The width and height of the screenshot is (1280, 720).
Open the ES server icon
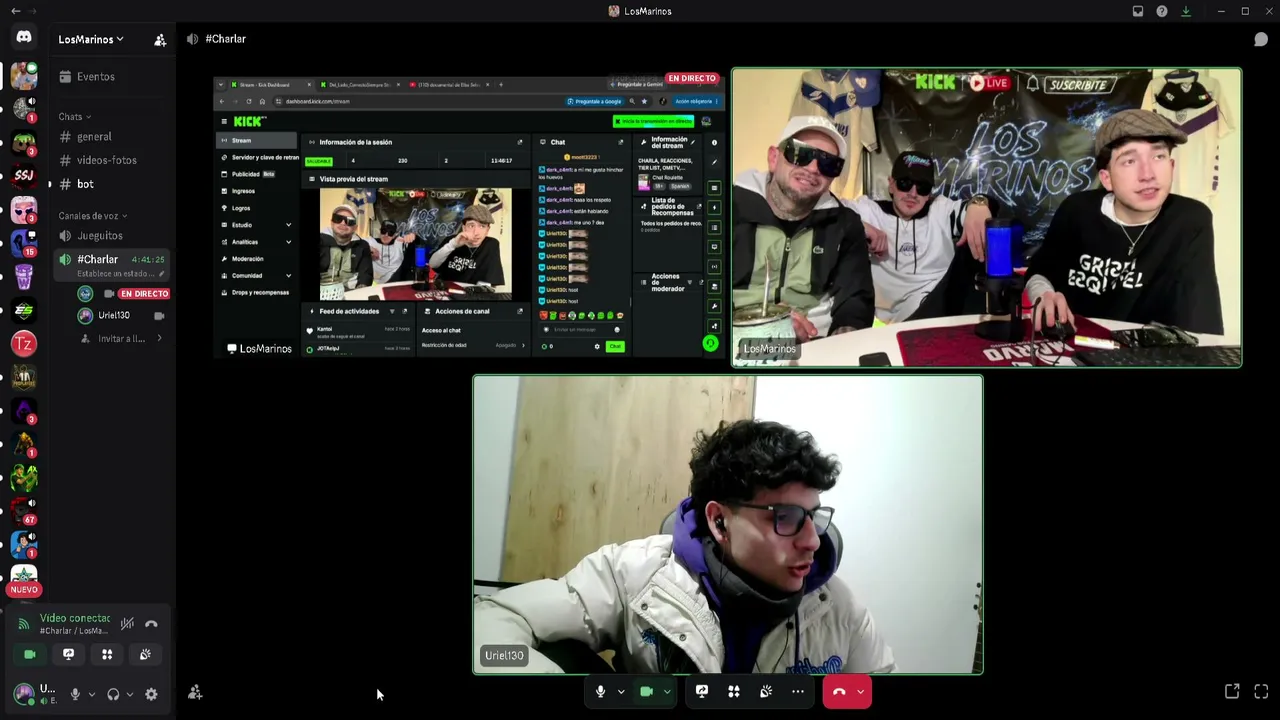[24, 310]
